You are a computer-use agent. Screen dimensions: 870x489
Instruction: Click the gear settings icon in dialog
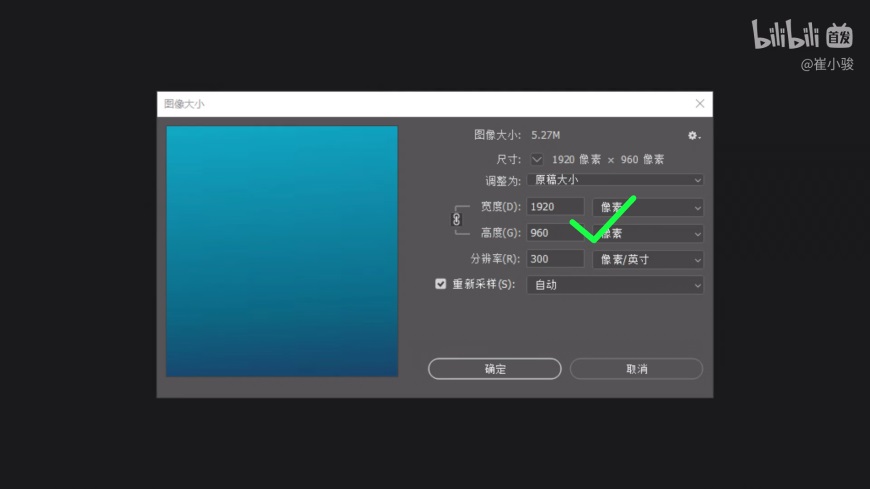click(x=694, y=135)
